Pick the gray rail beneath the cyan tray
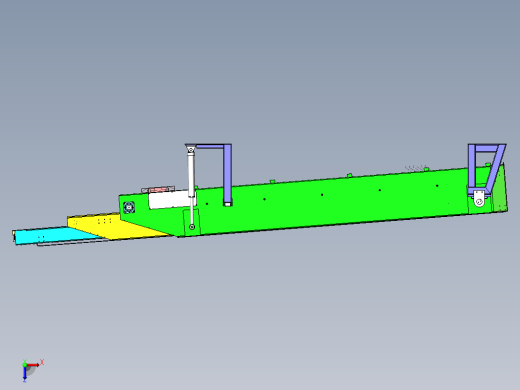Image resolution: width=520 pixels, height=390 pixels. 72,243
